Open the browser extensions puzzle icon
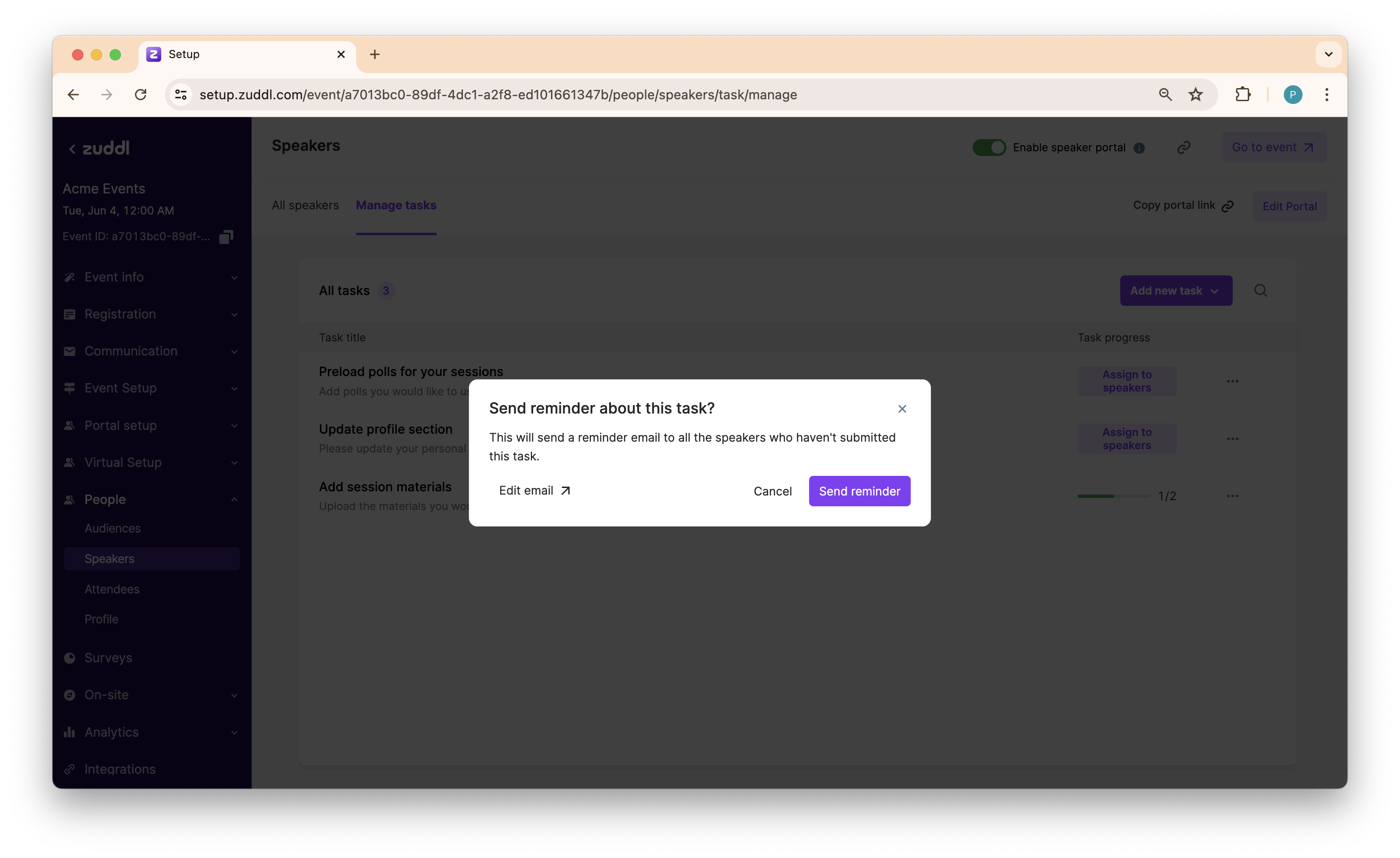The width and height of the screenshot is (1400, 858). [1243, 95]
